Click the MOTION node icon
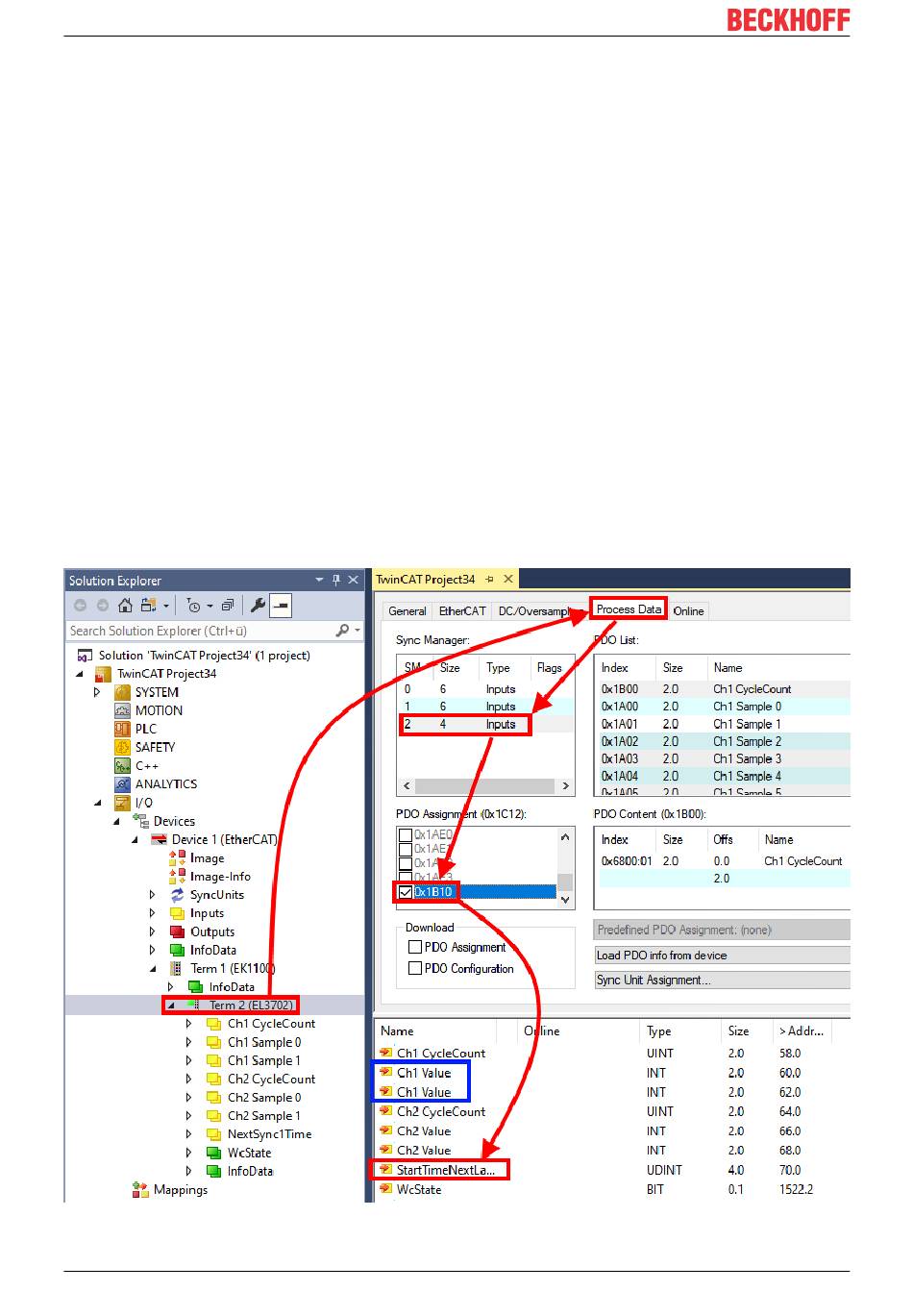This screenshot has width=913, height=1316. click(x=122, y=710)
